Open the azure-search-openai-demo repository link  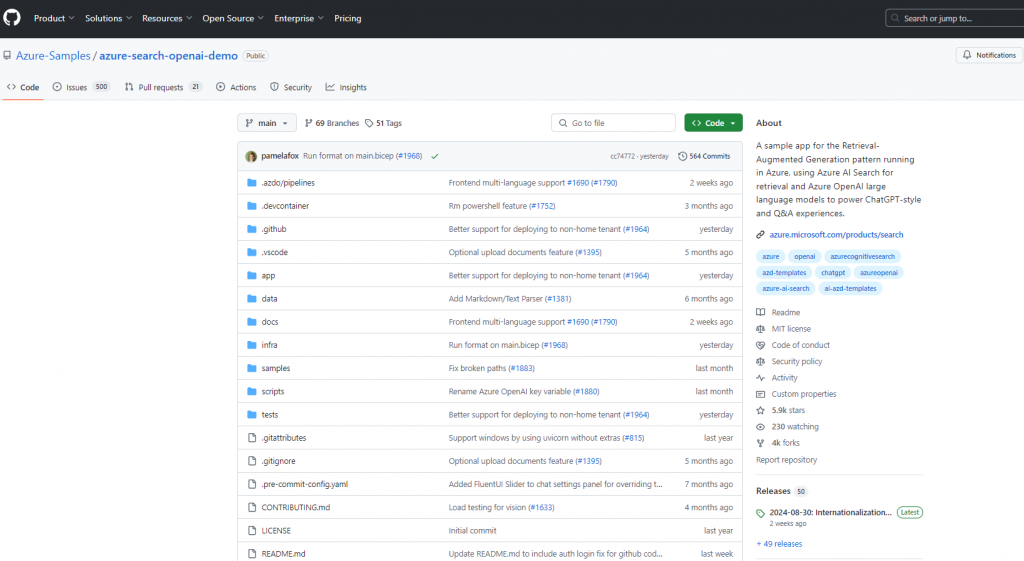pos(168,56)
